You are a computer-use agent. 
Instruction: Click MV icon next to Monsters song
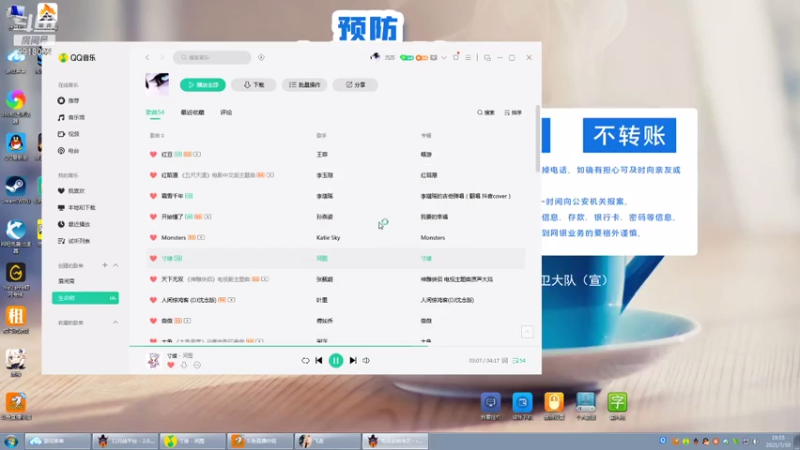click(201, 238)
